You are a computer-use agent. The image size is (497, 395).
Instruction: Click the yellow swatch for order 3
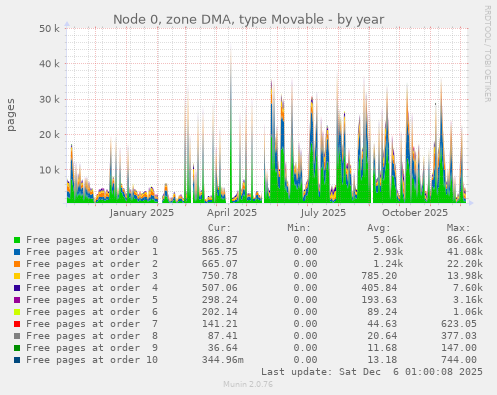17,276
